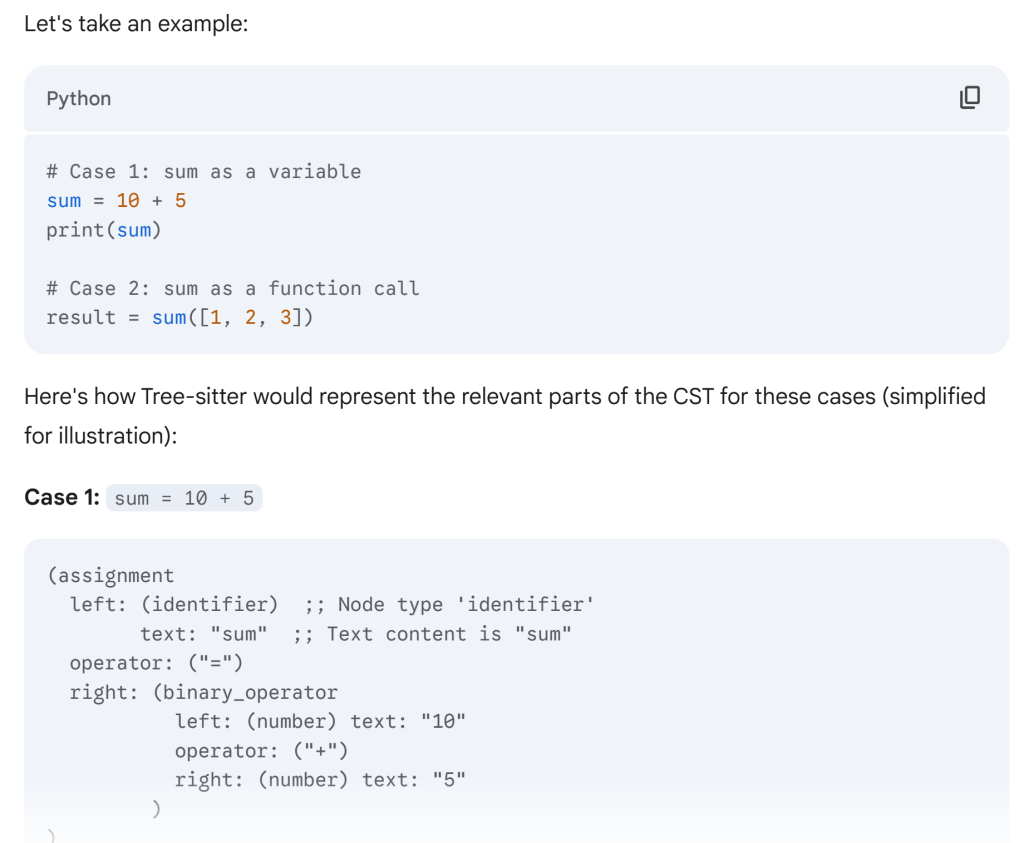1024x843 pixels.
Task: Click the 'right: (number) text: "5"' line
Action: [x=320, y=780]
